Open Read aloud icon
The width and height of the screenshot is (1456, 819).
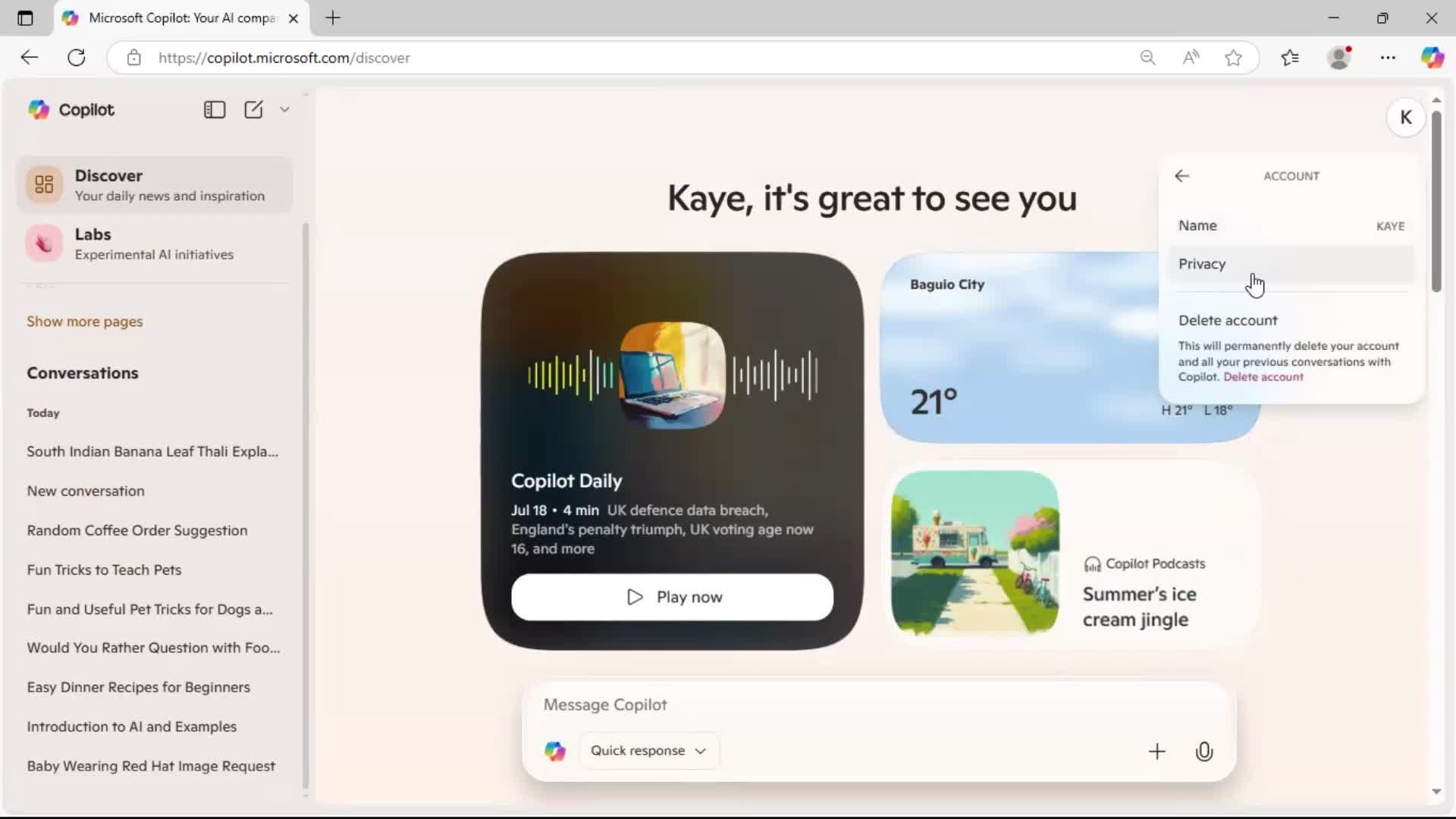(1191, 58)
